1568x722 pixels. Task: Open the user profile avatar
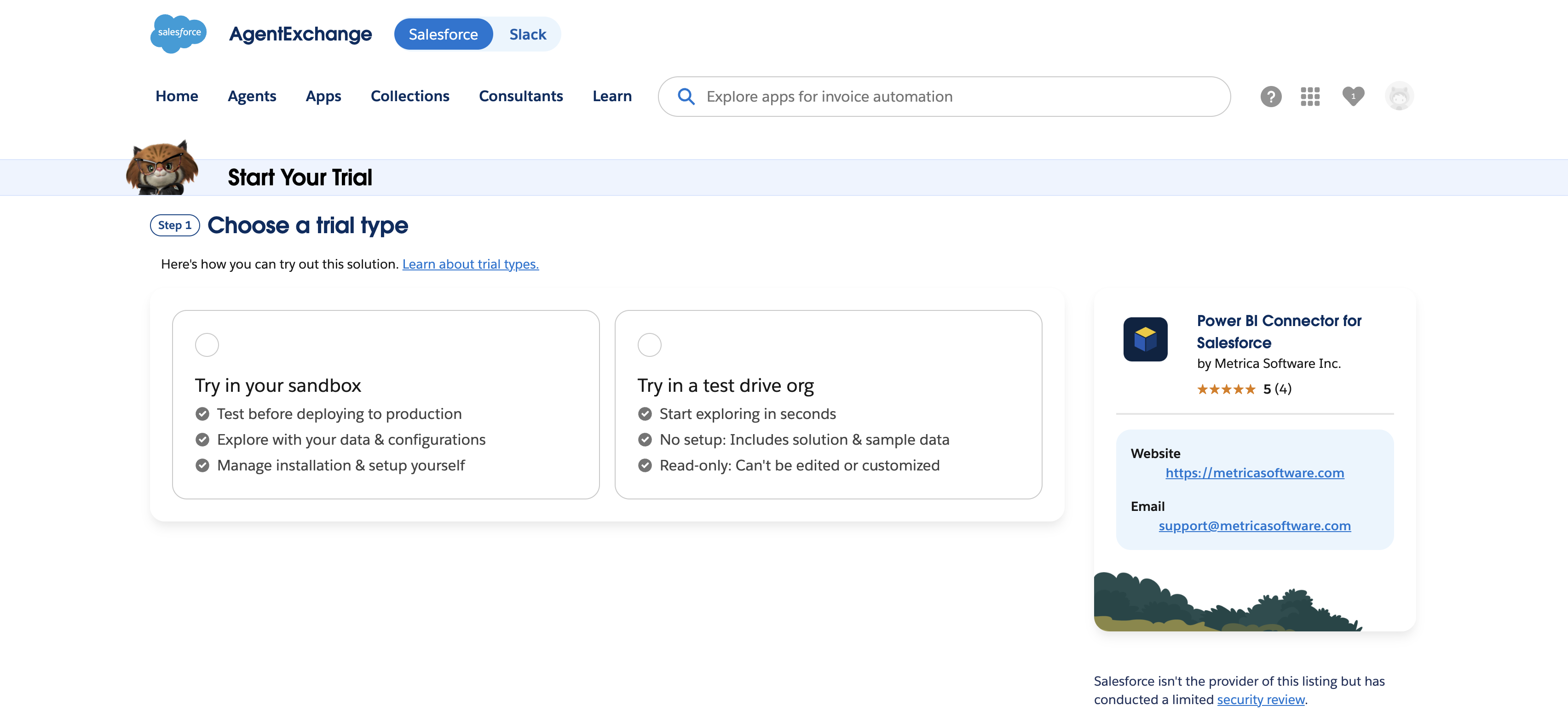click(1399, 96)
